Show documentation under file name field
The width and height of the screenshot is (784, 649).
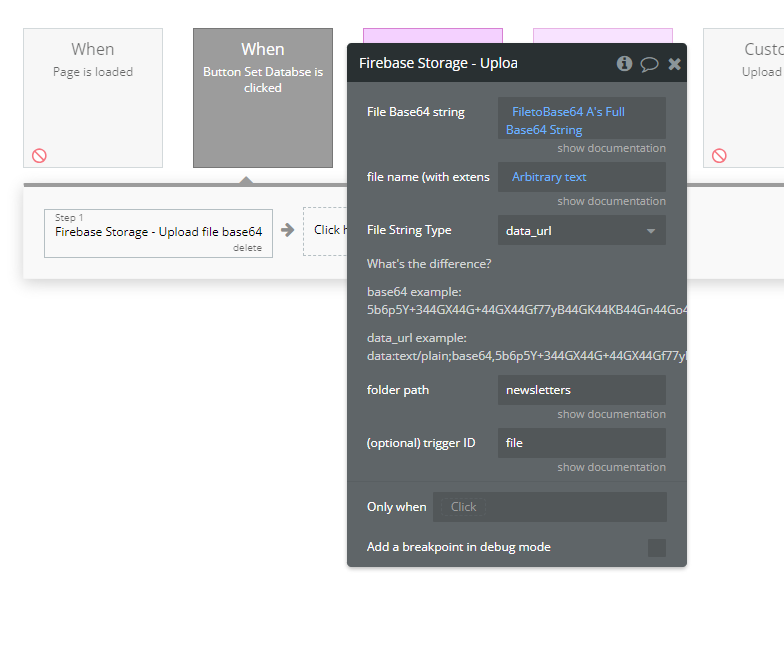click(x=612, y=202)
